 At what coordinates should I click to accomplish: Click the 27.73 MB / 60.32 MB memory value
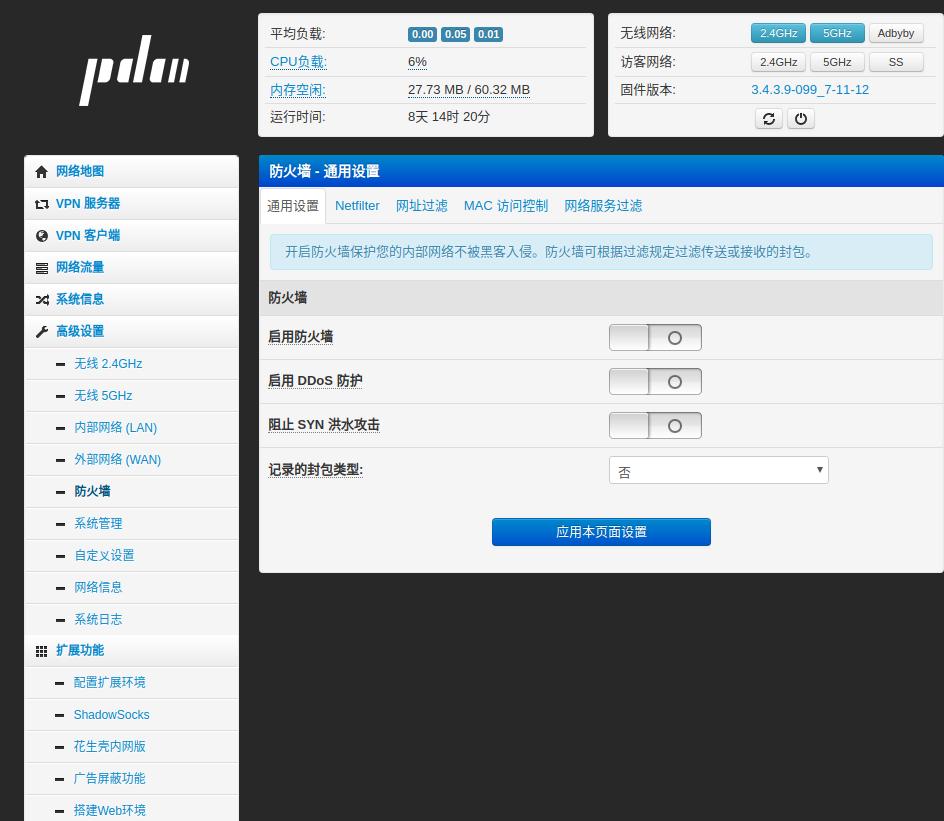point(468,90)
